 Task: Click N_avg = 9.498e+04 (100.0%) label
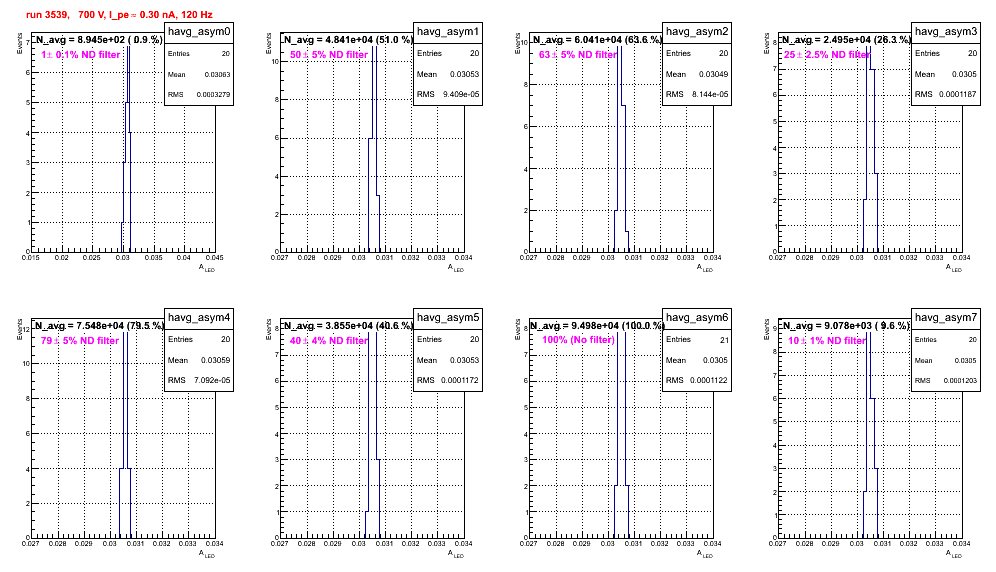(x=598, y=325)
